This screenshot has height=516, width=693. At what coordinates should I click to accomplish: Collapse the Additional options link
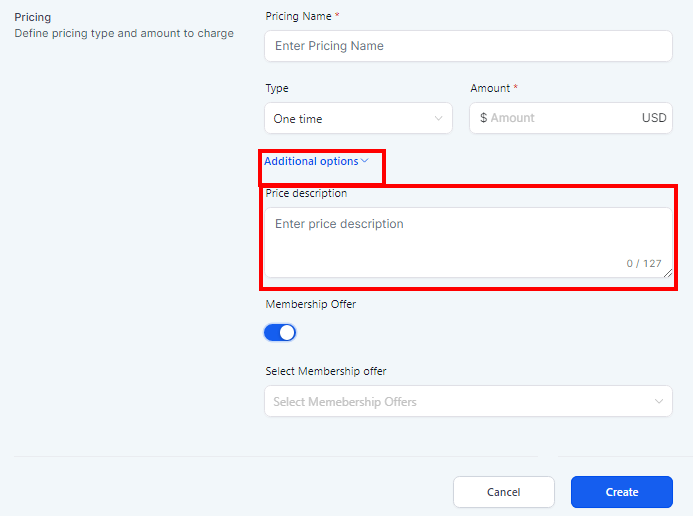[311, 162]
